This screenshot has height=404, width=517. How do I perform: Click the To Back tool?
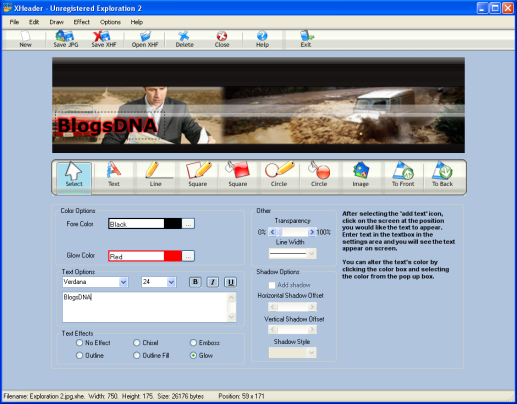coord(442,174)
